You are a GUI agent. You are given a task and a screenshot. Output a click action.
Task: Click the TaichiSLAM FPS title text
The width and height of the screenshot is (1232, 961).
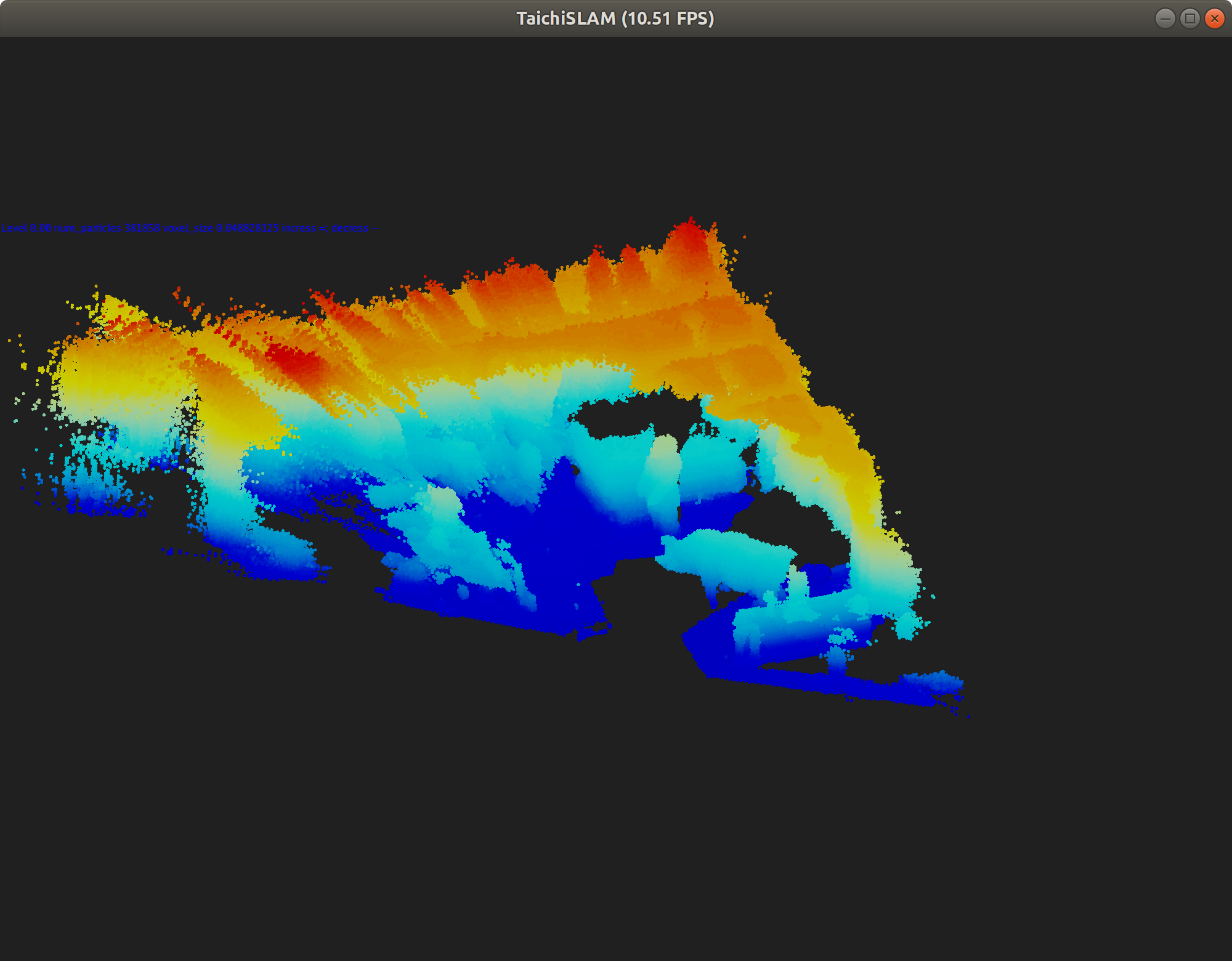pos(615,18)
